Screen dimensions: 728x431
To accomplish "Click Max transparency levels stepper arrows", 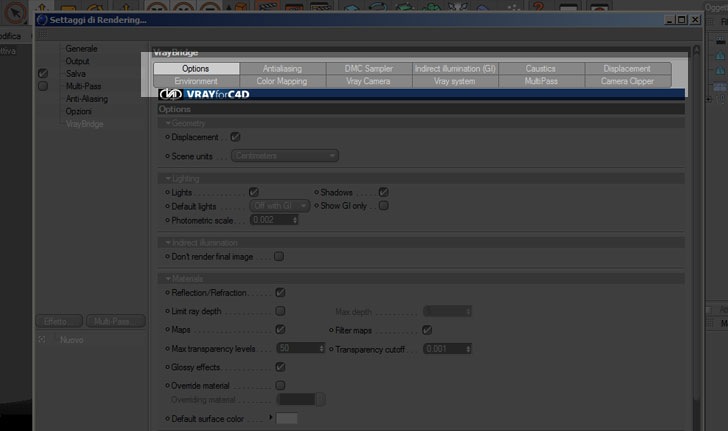I will [321, 348].
